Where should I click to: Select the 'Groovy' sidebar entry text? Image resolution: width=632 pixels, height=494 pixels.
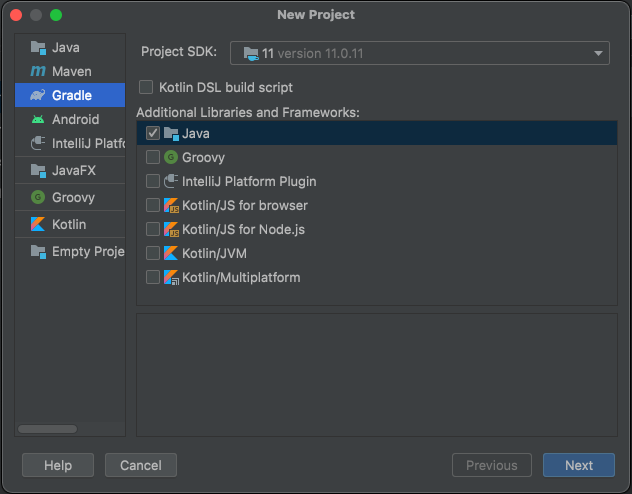(x=73, y=197)
